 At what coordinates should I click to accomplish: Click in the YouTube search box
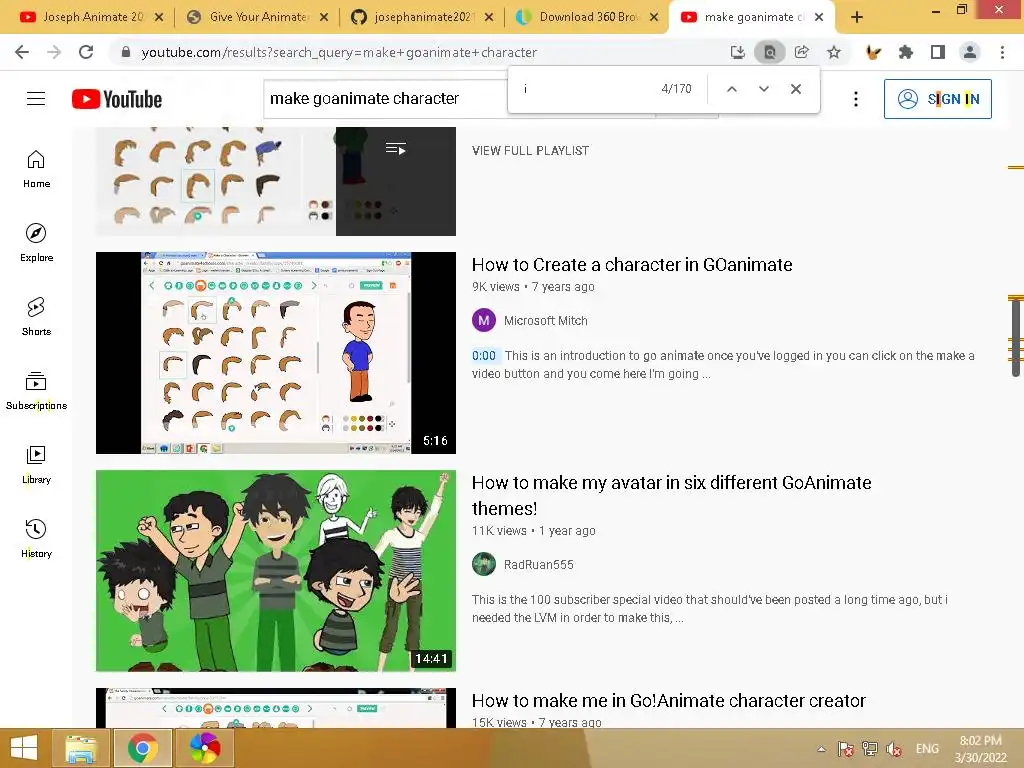pos(385,99)
